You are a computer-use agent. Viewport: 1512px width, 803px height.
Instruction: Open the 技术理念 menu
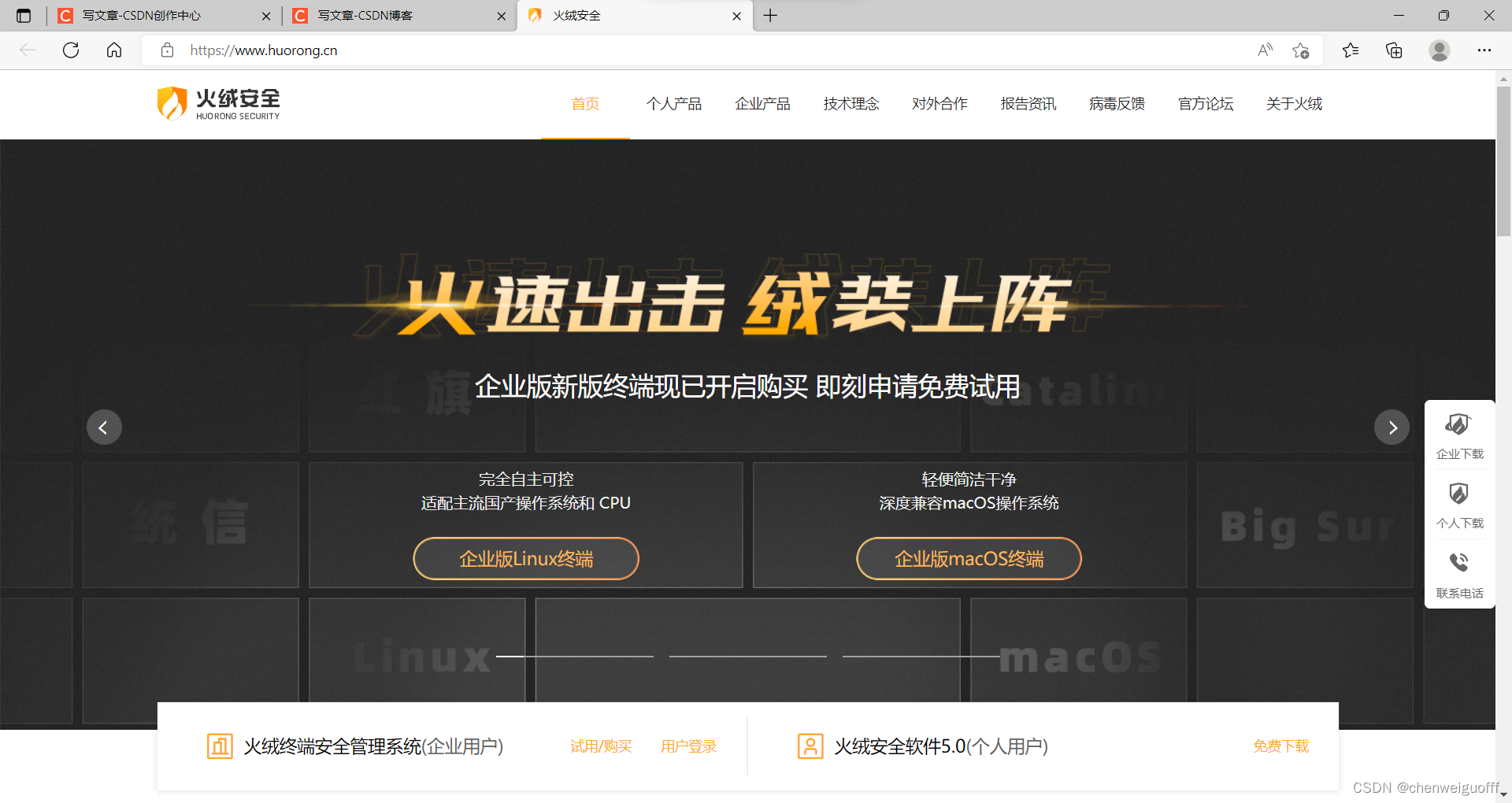click(851, 104)
